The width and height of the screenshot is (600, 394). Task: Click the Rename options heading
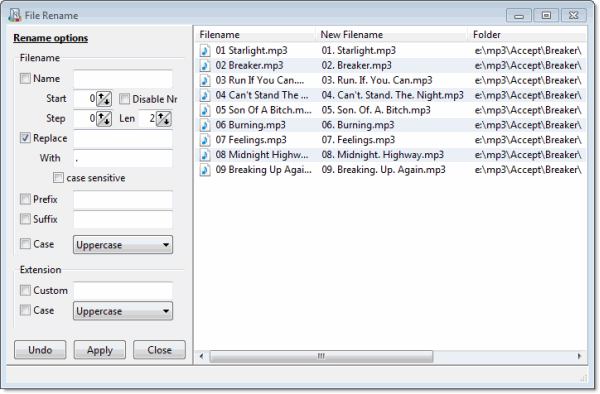51,38
